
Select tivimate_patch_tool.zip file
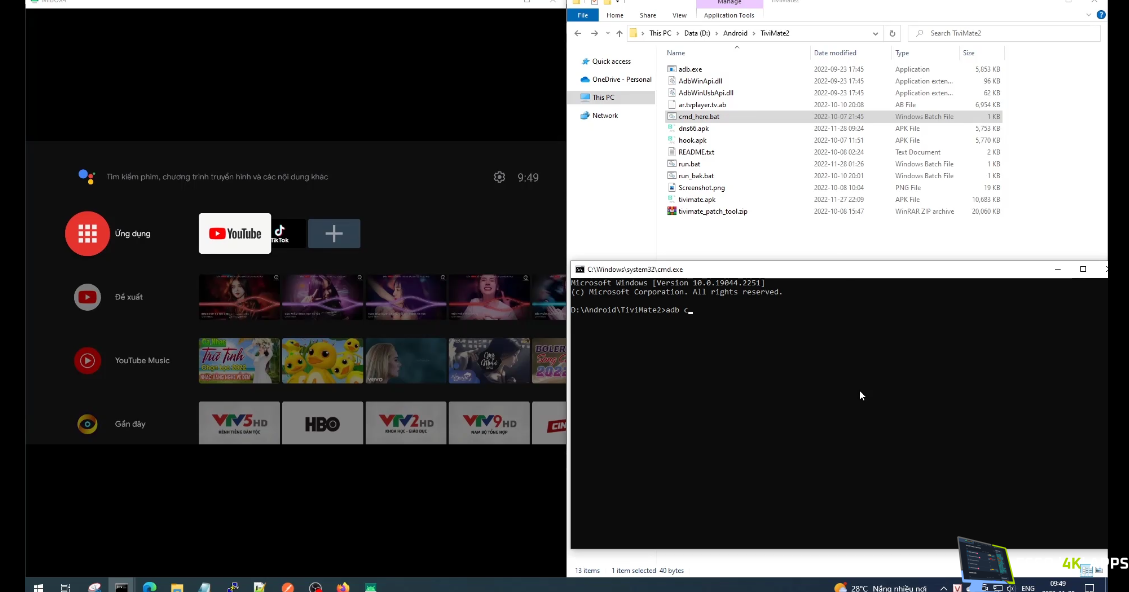[x=712, y=211]
